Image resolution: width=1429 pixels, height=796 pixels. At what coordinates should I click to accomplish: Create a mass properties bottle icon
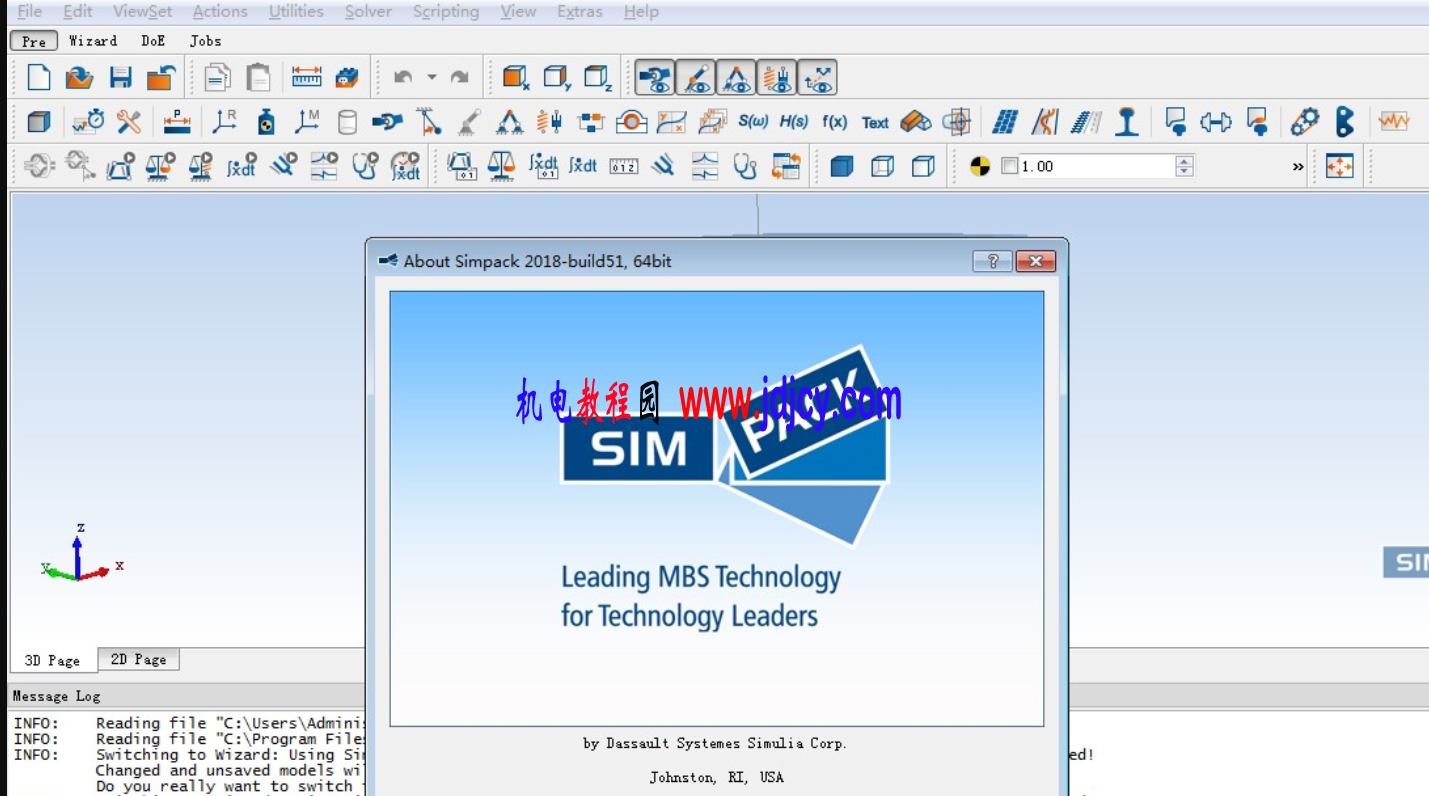(266, 122)
